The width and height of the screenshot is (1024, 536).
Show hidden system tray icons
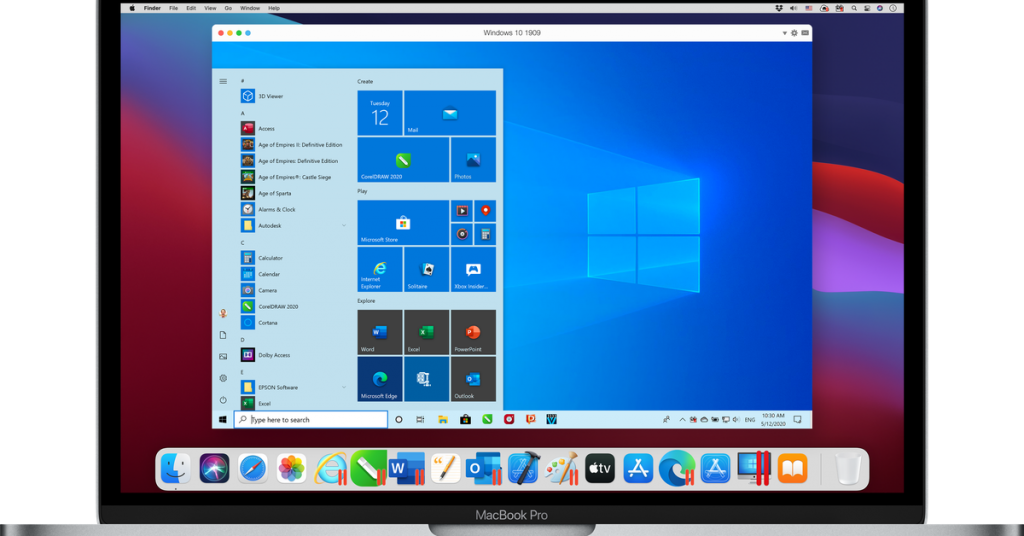pos(683,420)
